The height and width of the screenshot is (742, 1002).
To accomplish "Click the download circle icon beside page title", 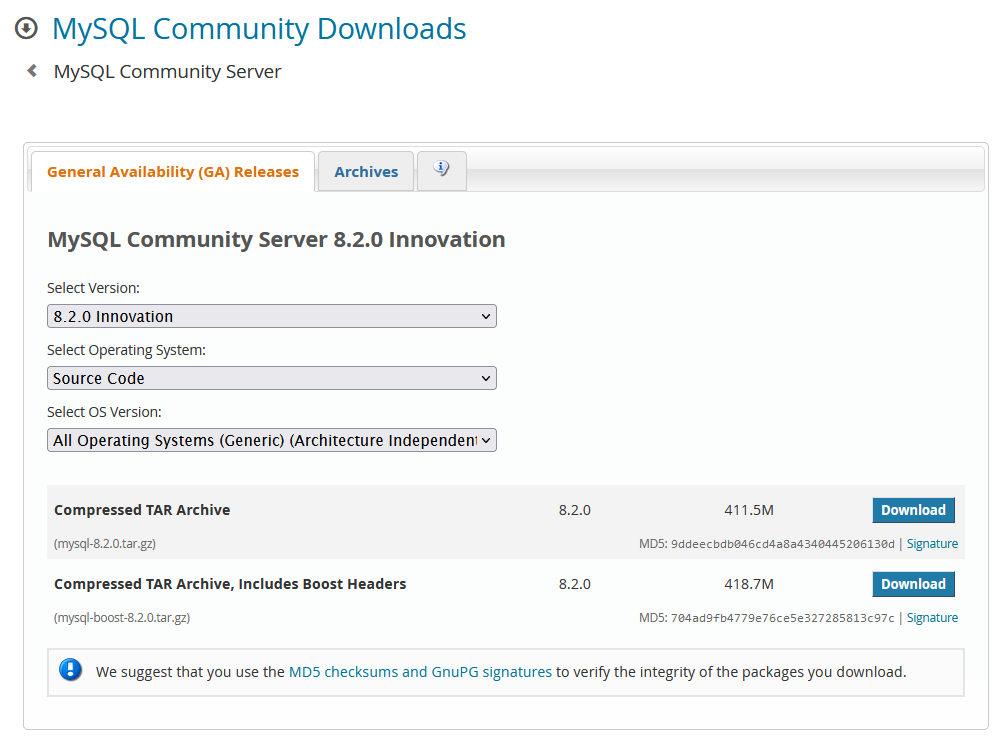I will (26, 28).
